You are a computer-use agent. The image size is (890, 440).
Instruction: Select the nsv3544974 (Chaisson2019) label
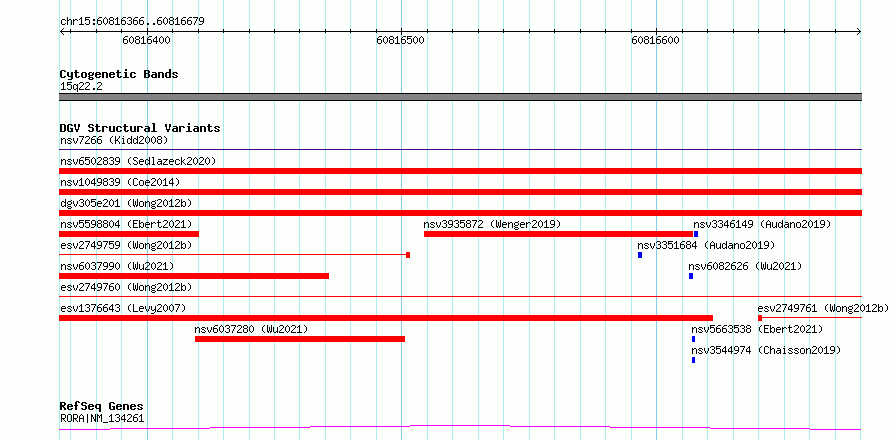tap(766, 350)
